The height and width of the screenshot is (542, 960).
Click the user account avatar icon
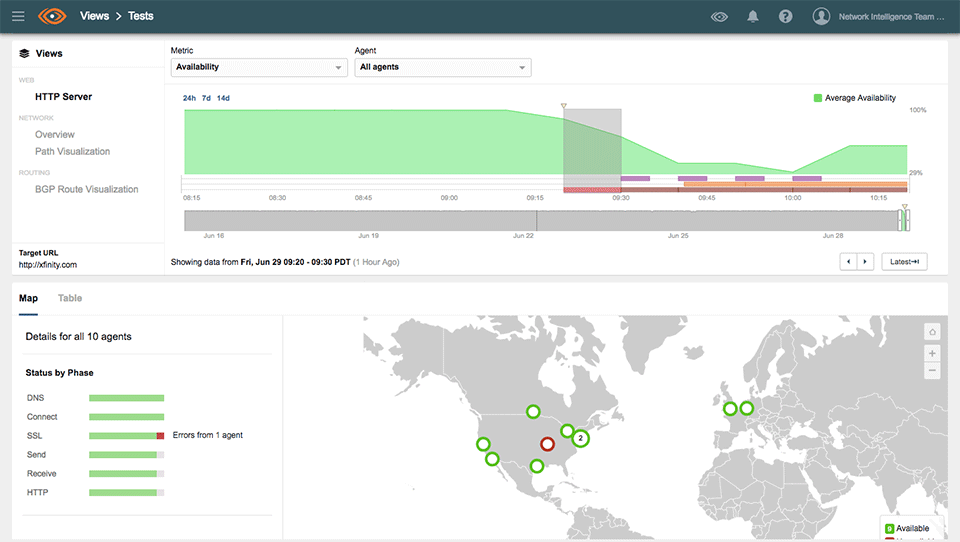coord(822,16)
